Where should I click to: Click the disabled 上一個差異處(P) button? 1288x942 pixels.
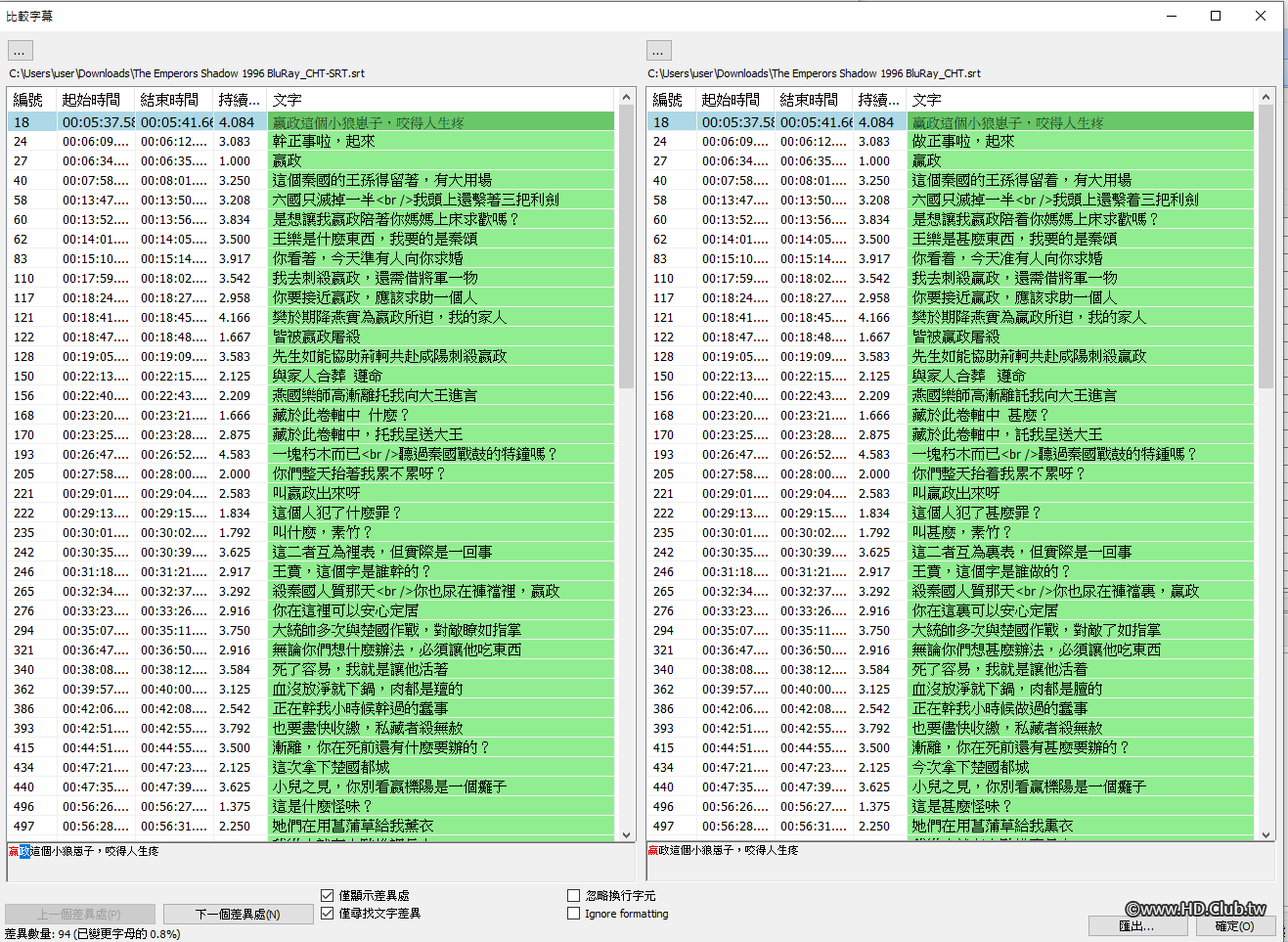coord(79,914)
